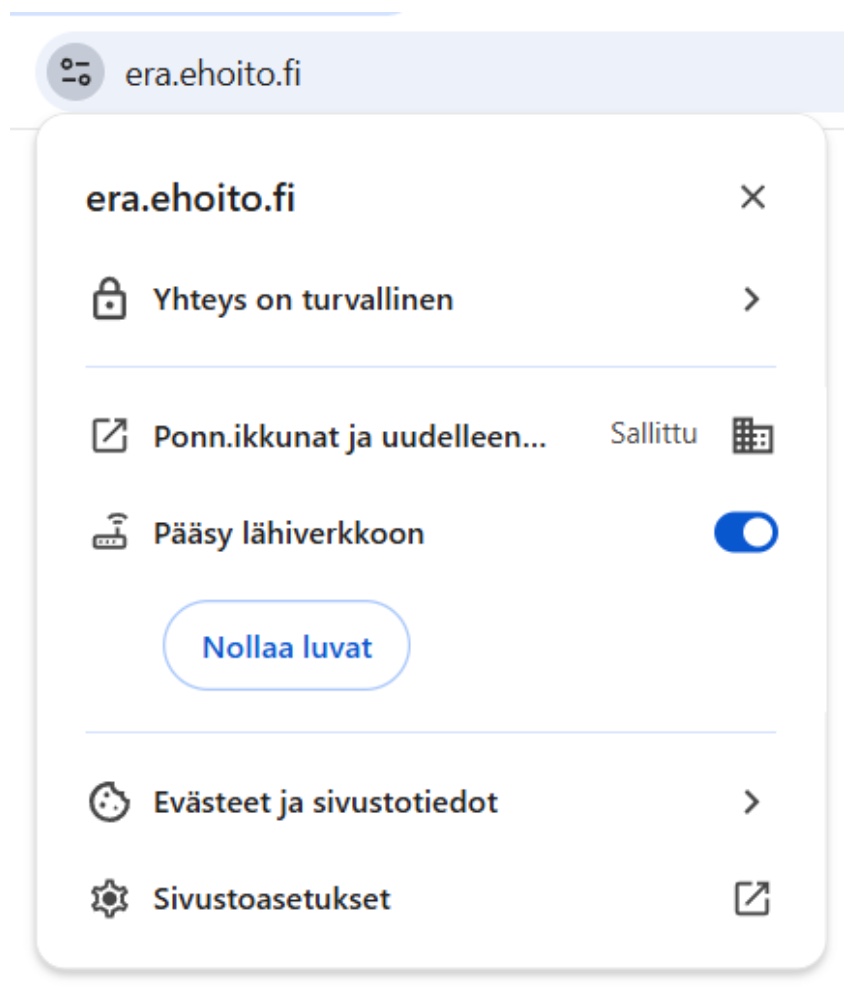Click the organization-managed building icon
Screen dimensions: 852x1008
point(752,436)
